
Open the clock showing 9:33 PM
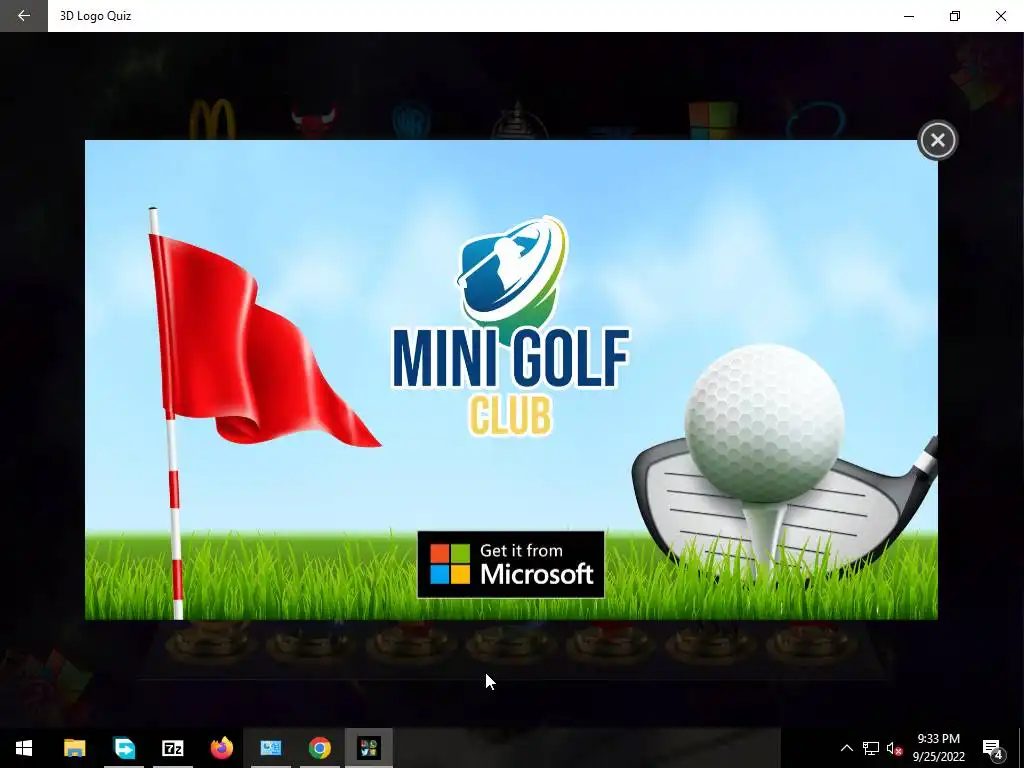pyautogui.click(x=938, y=748)
